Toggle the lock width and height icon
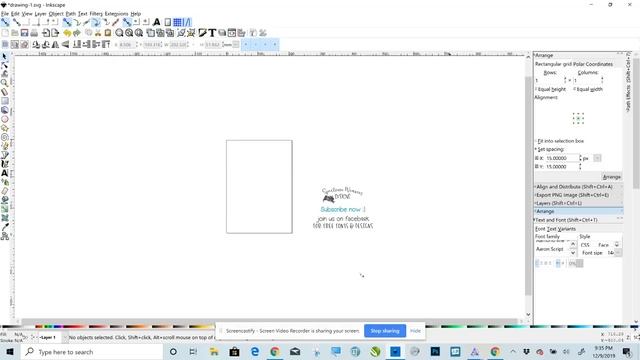 (193, 44)
